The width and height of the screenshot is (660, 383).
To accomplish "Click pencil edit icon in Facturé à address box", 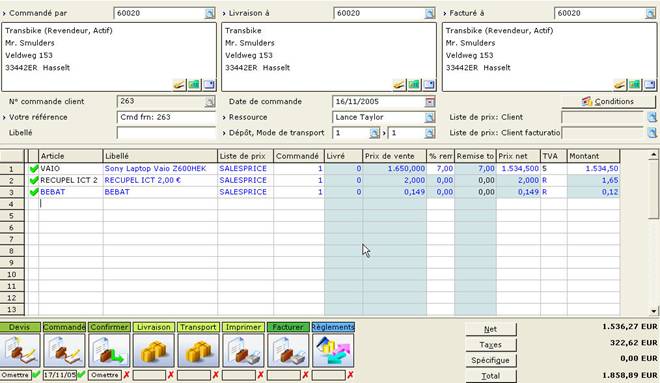I will tap(620, 85).
